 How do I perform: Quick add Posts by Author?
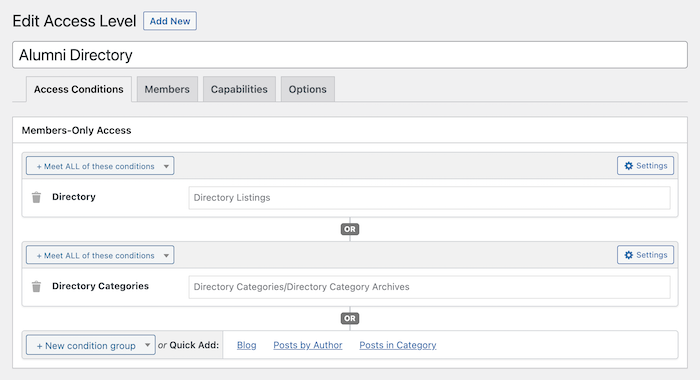[x=308, y=345]
